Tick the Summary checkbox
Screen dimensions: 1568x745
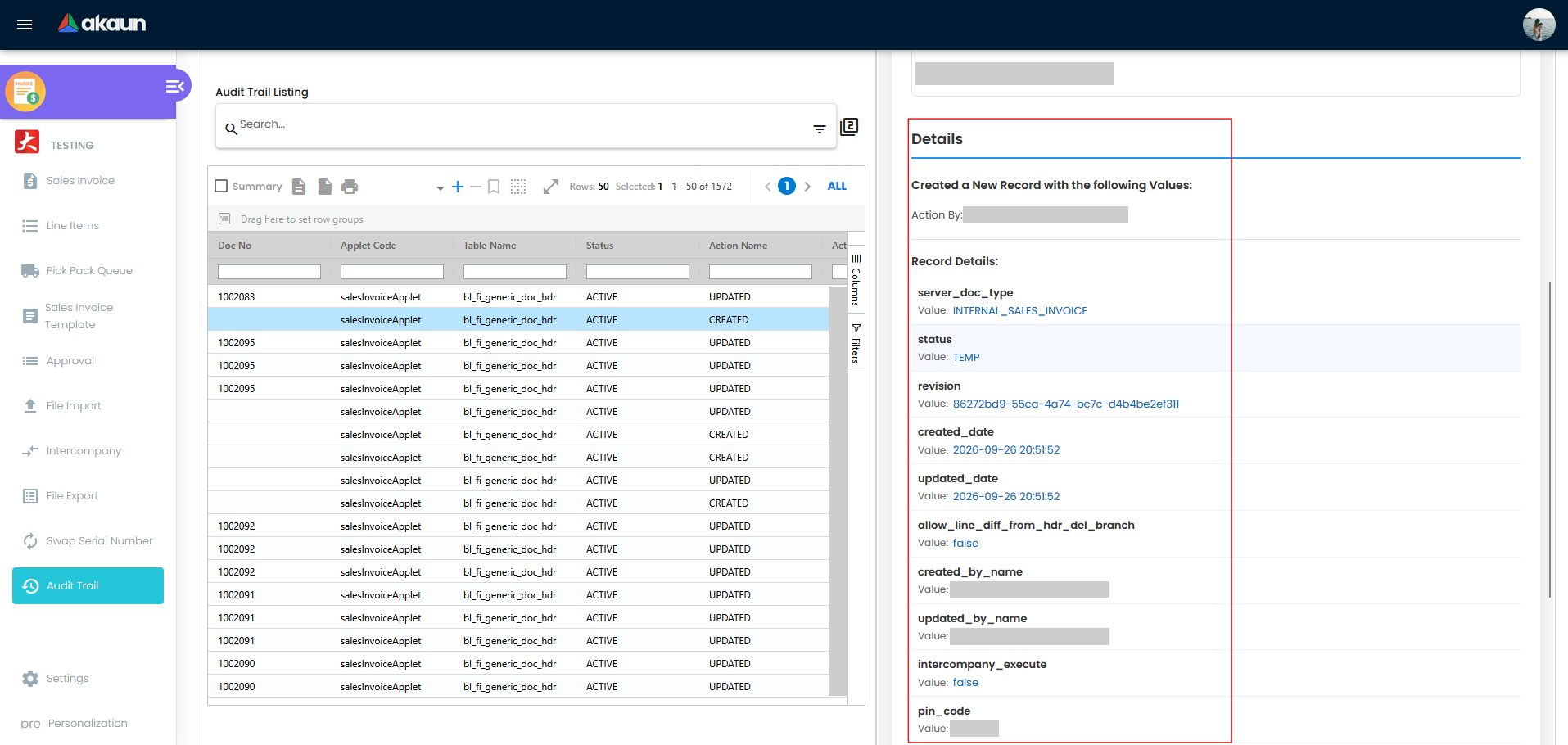(x=221, y=186)
